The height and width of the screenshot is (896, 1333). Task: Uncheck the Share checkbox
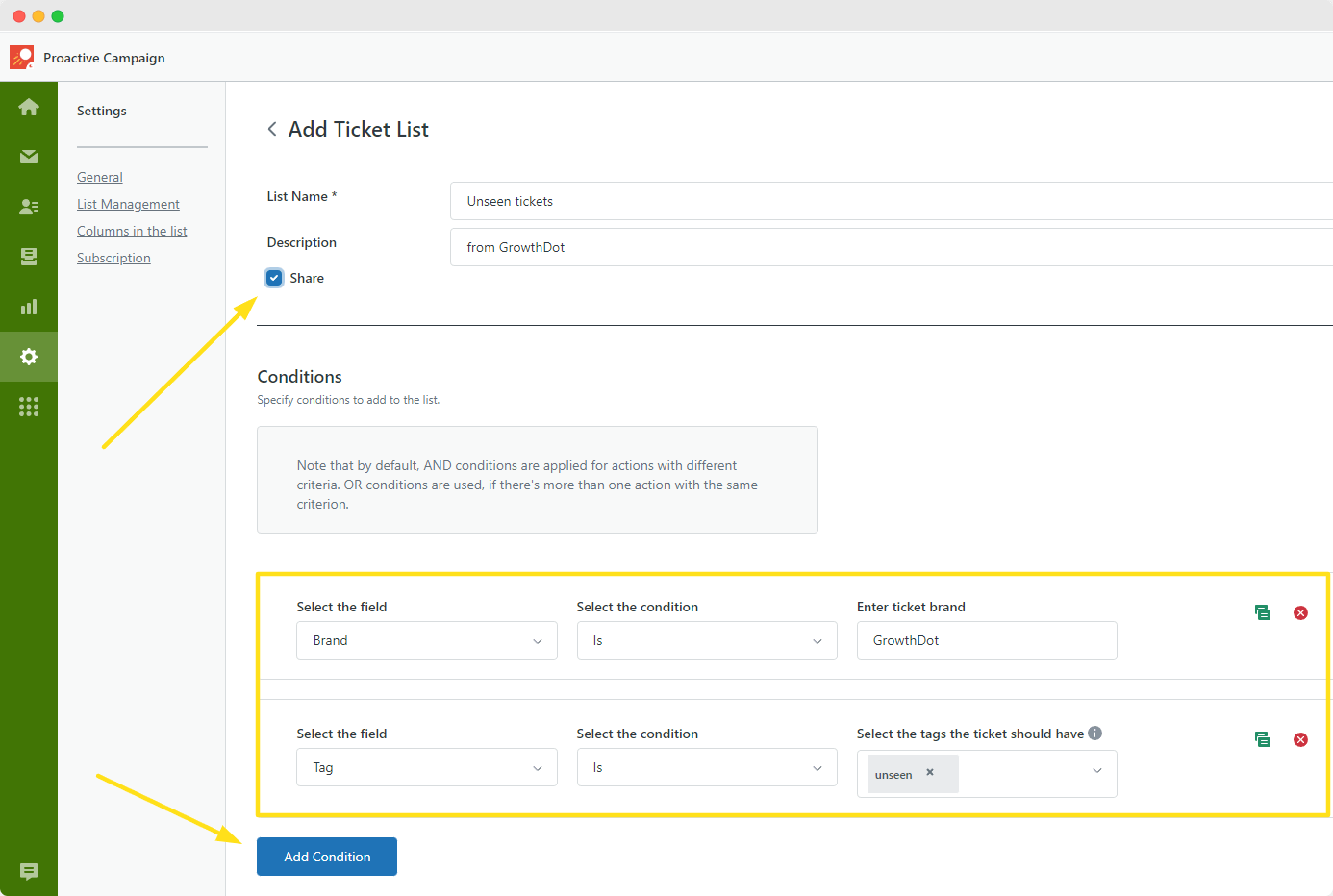[274, 278]
